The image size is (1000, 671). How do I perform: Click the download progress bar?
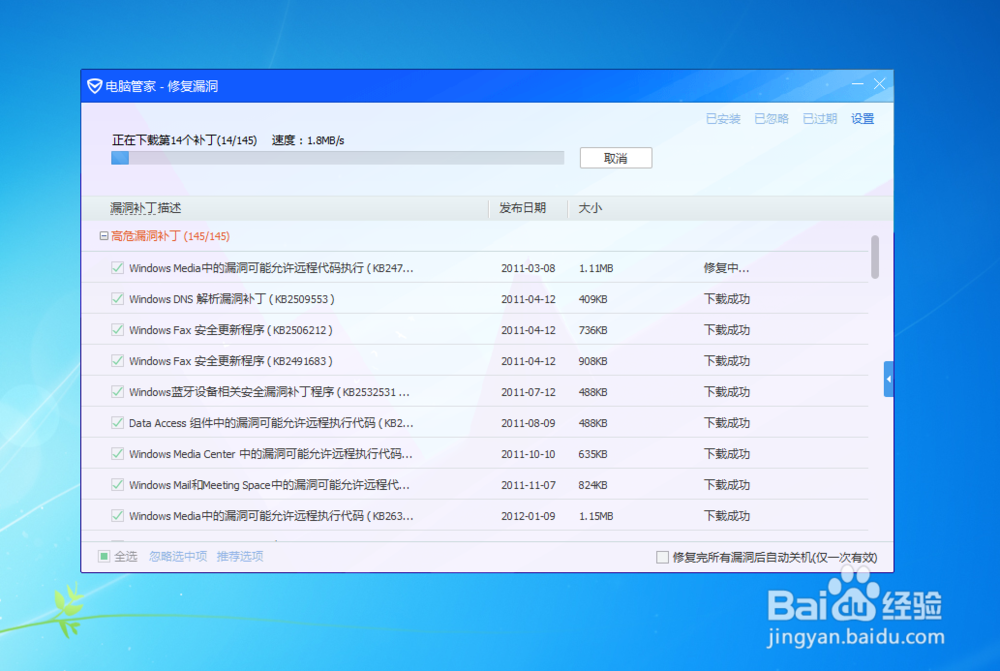pos(337,158)
